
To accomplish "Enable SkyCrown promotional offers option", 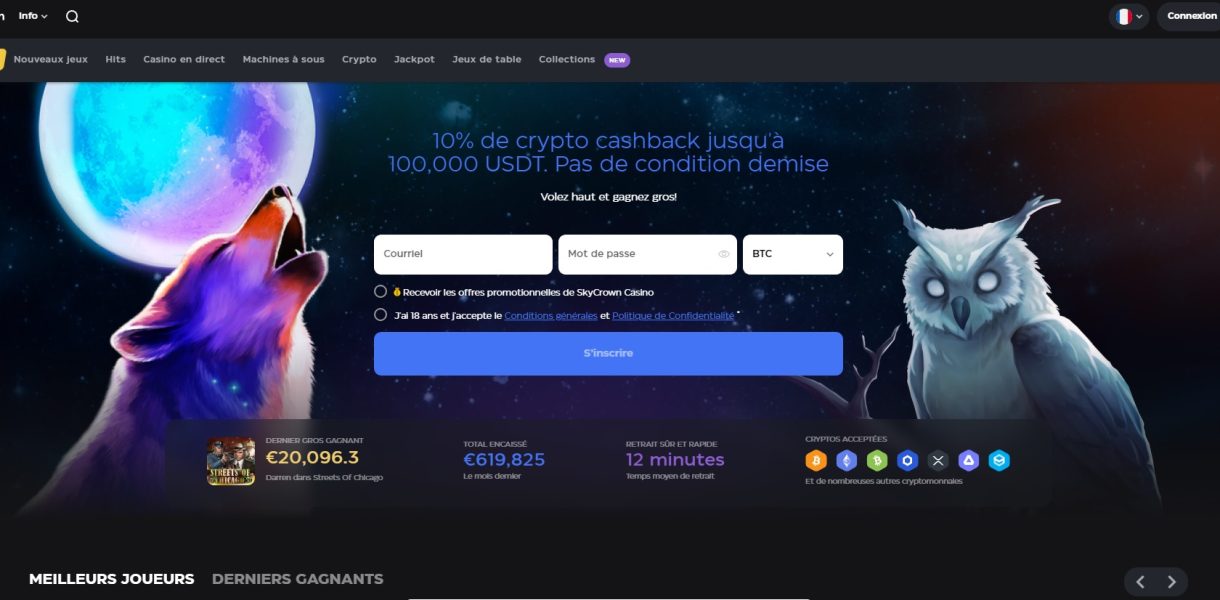I will (x=380, y=291).
